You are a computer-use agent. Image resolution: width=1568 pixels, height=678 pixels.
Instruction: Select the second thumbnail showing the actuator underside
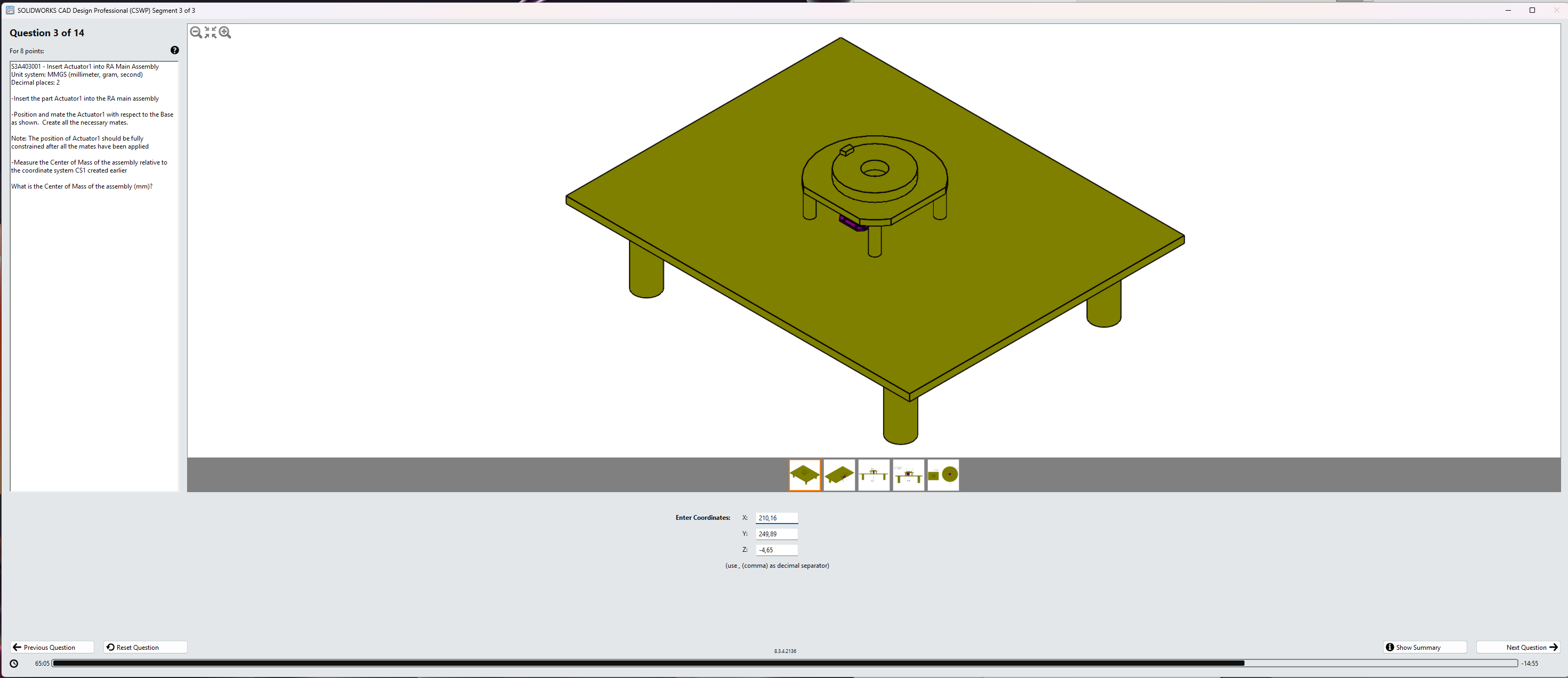[839, 475]
